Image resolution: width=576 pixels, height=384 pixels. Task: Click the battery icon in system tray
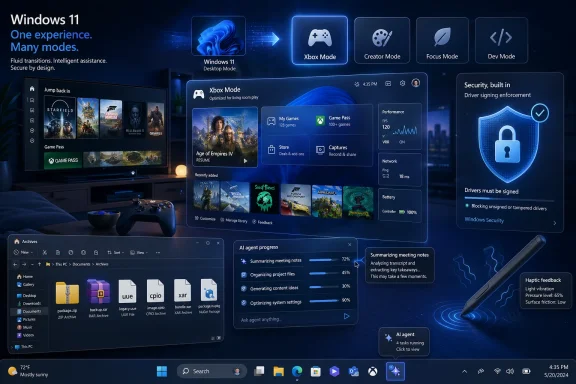click(x=526, y=371)
